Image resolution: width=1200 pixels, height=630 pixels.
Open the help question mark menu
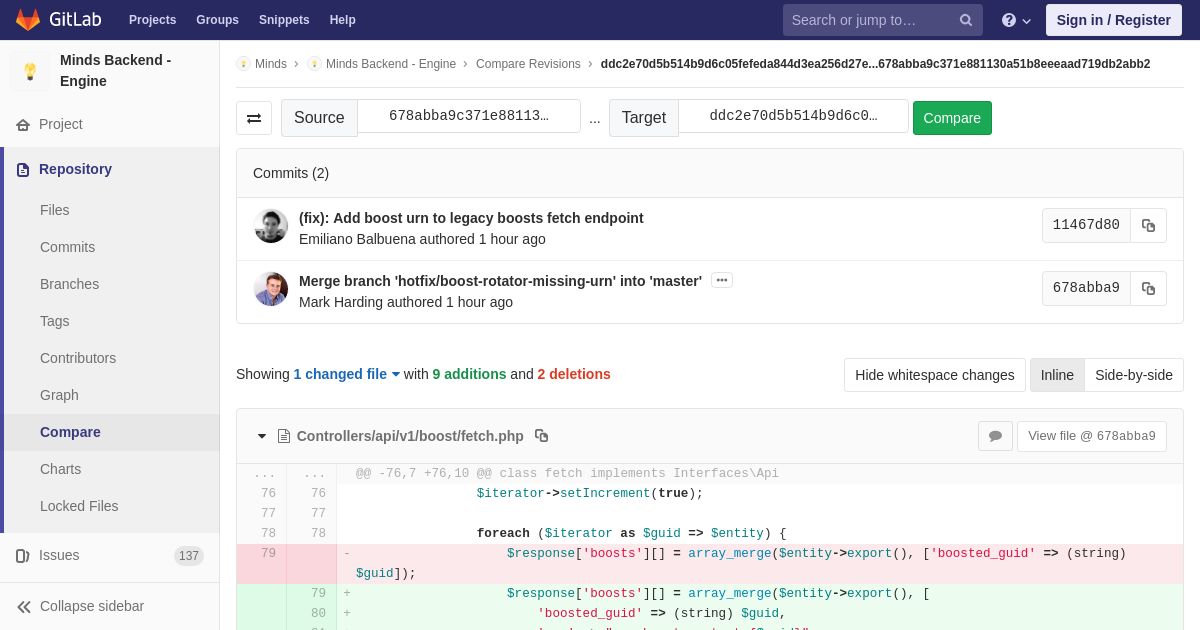click(1016, 20)
